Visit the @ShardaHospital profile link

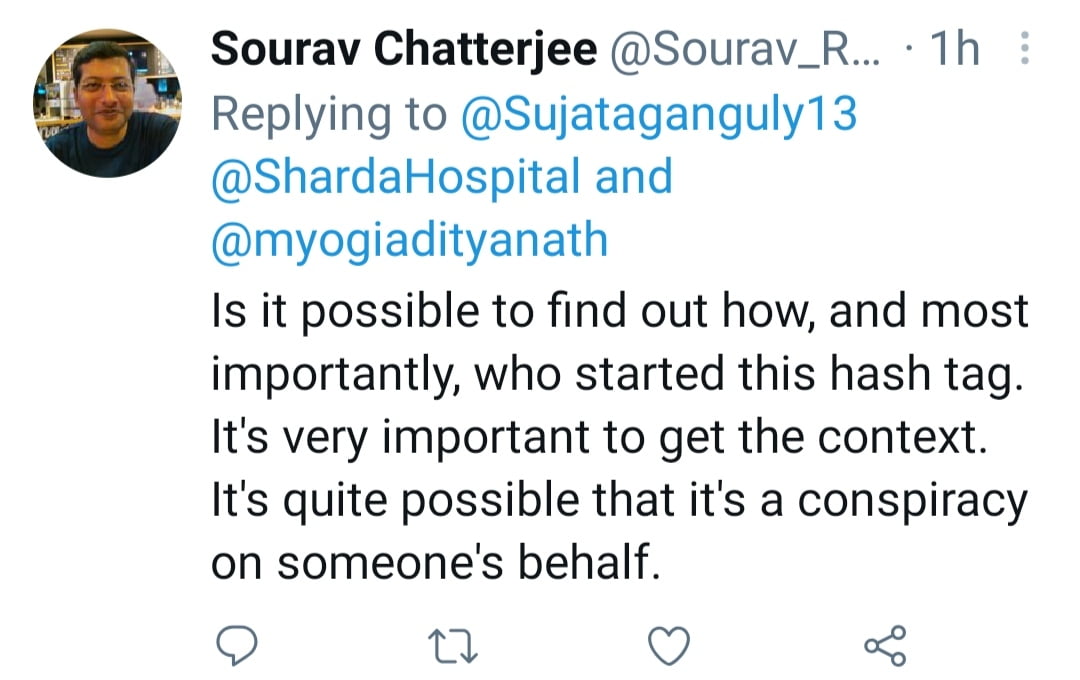tap(396, 178)
